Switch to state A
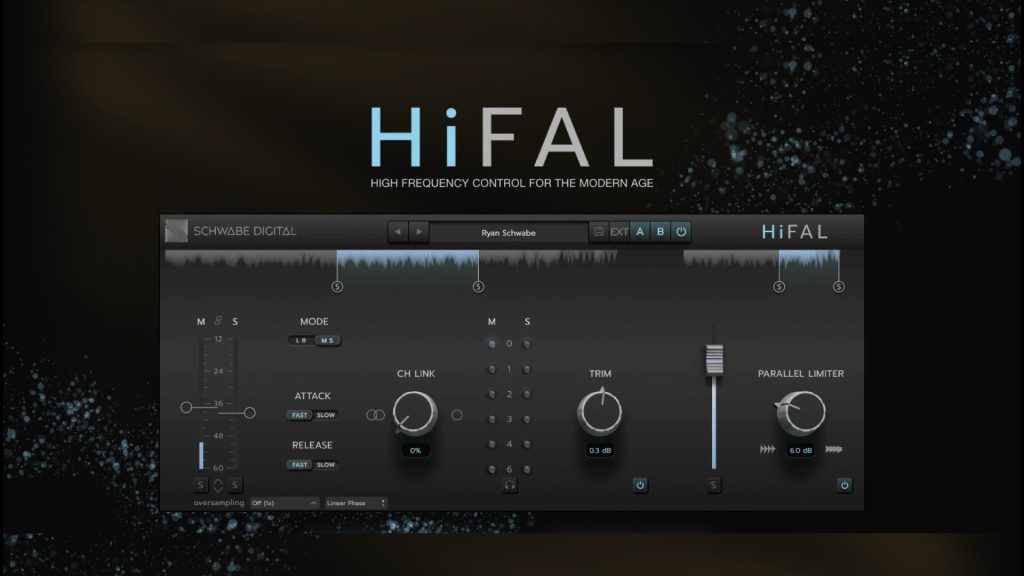Image resolution: width=1024 pixels, height=576 pixels. click(640, 231)
